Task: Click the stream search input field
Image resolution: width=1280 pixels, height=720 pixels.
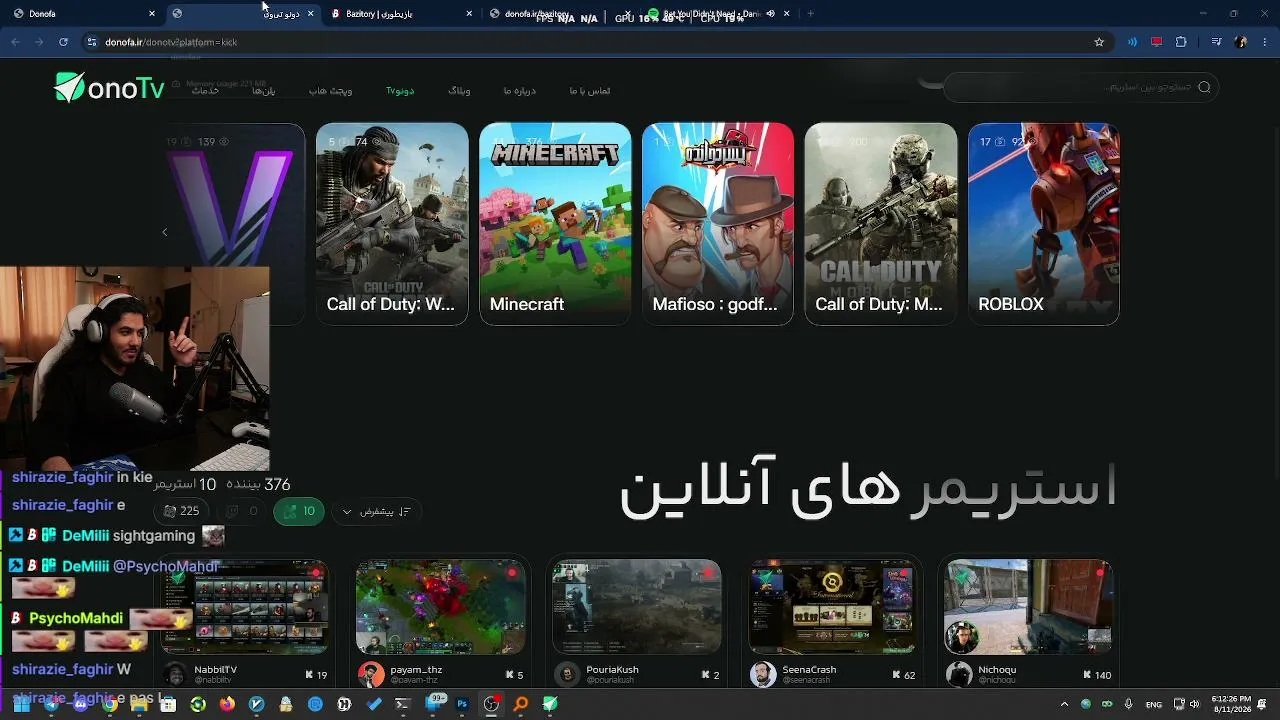Action: 1080,87
